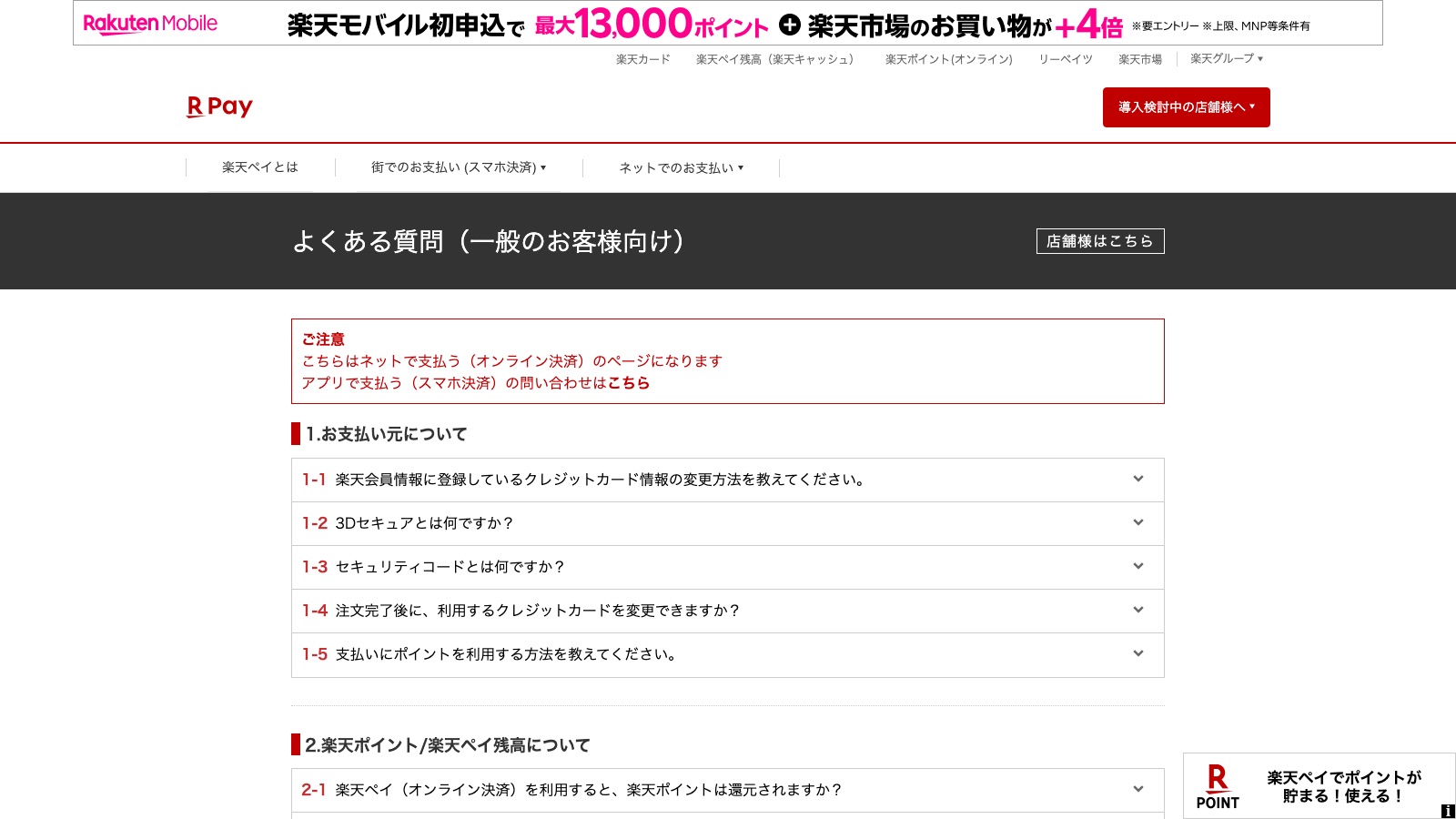Click the 店舗様はこちら button
The height and width of the screenshot is (819, 1456).
click(x=1100, y=241)
